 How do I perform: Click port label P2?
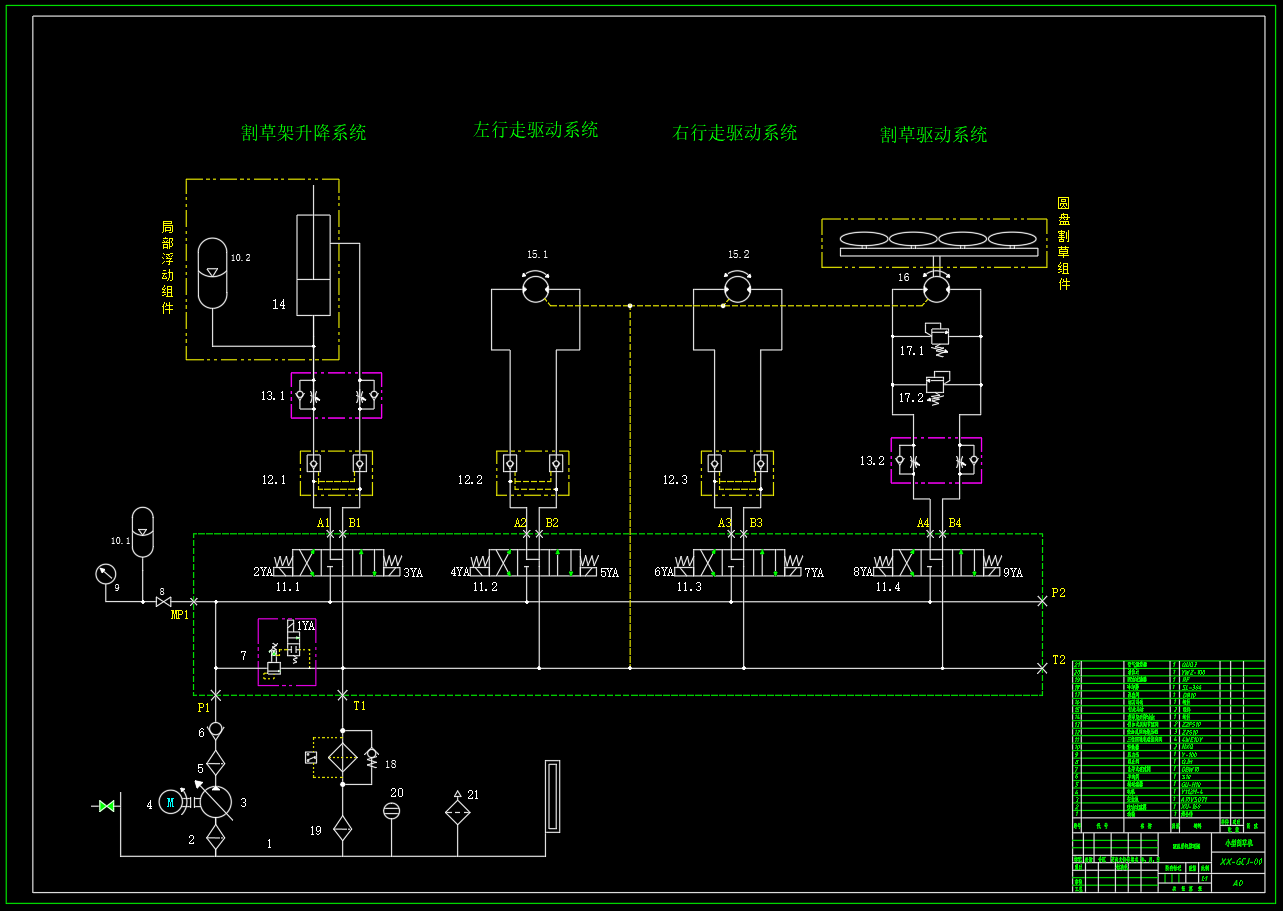point(1059,592)
